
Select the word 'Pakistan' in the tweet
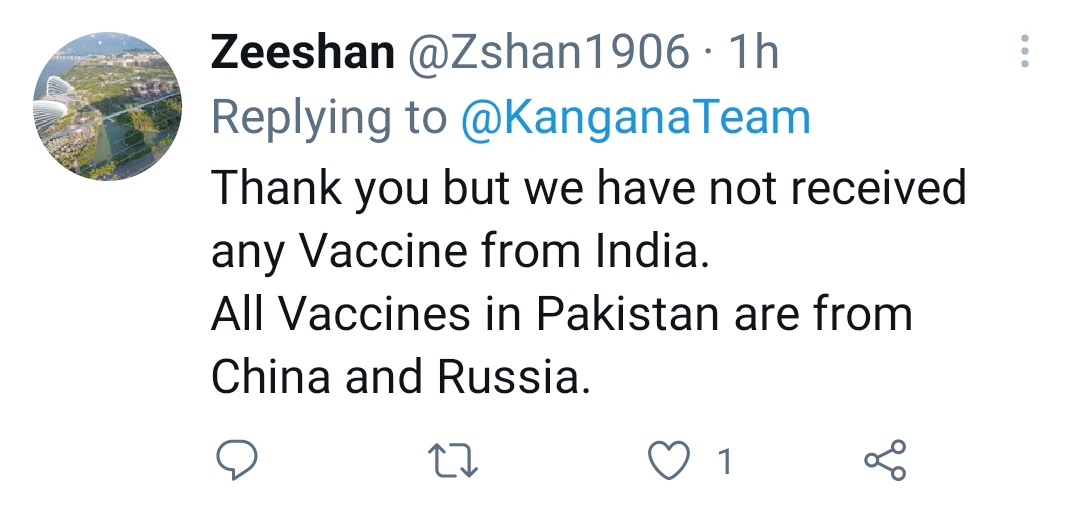click(x=628, y=314)
